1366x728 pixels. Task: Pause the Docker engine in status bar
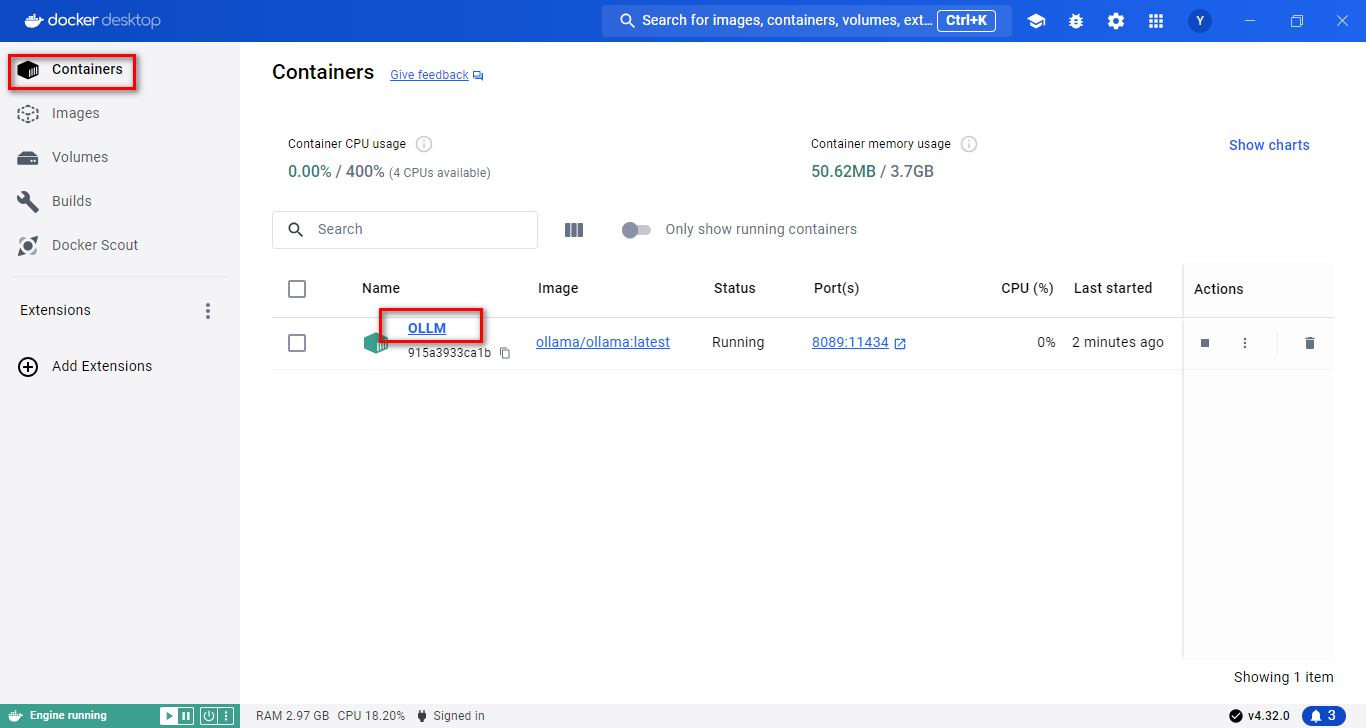(x=185, y=716)
